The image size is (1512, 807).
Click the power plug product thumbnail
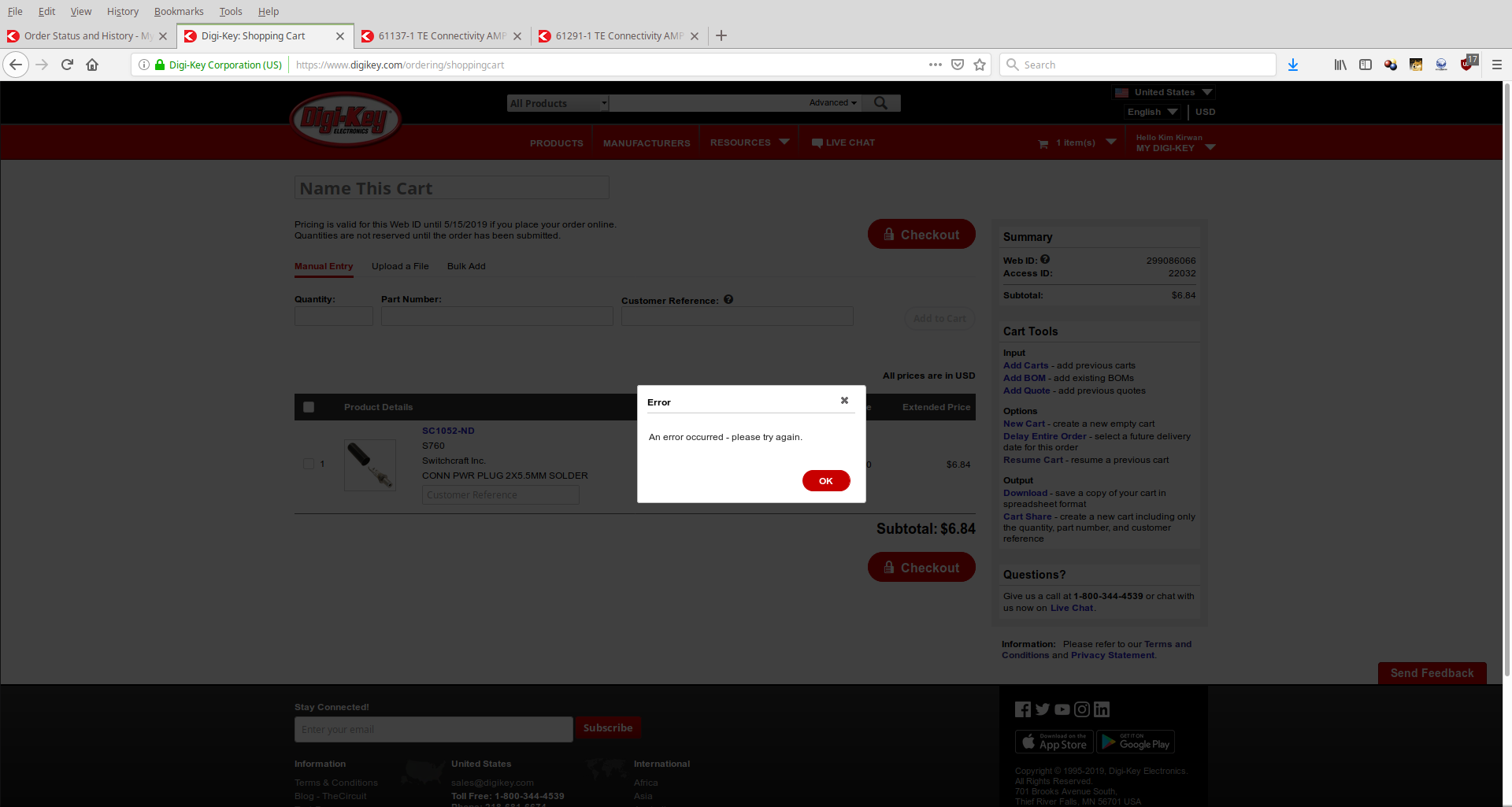(x=370, y=465)
